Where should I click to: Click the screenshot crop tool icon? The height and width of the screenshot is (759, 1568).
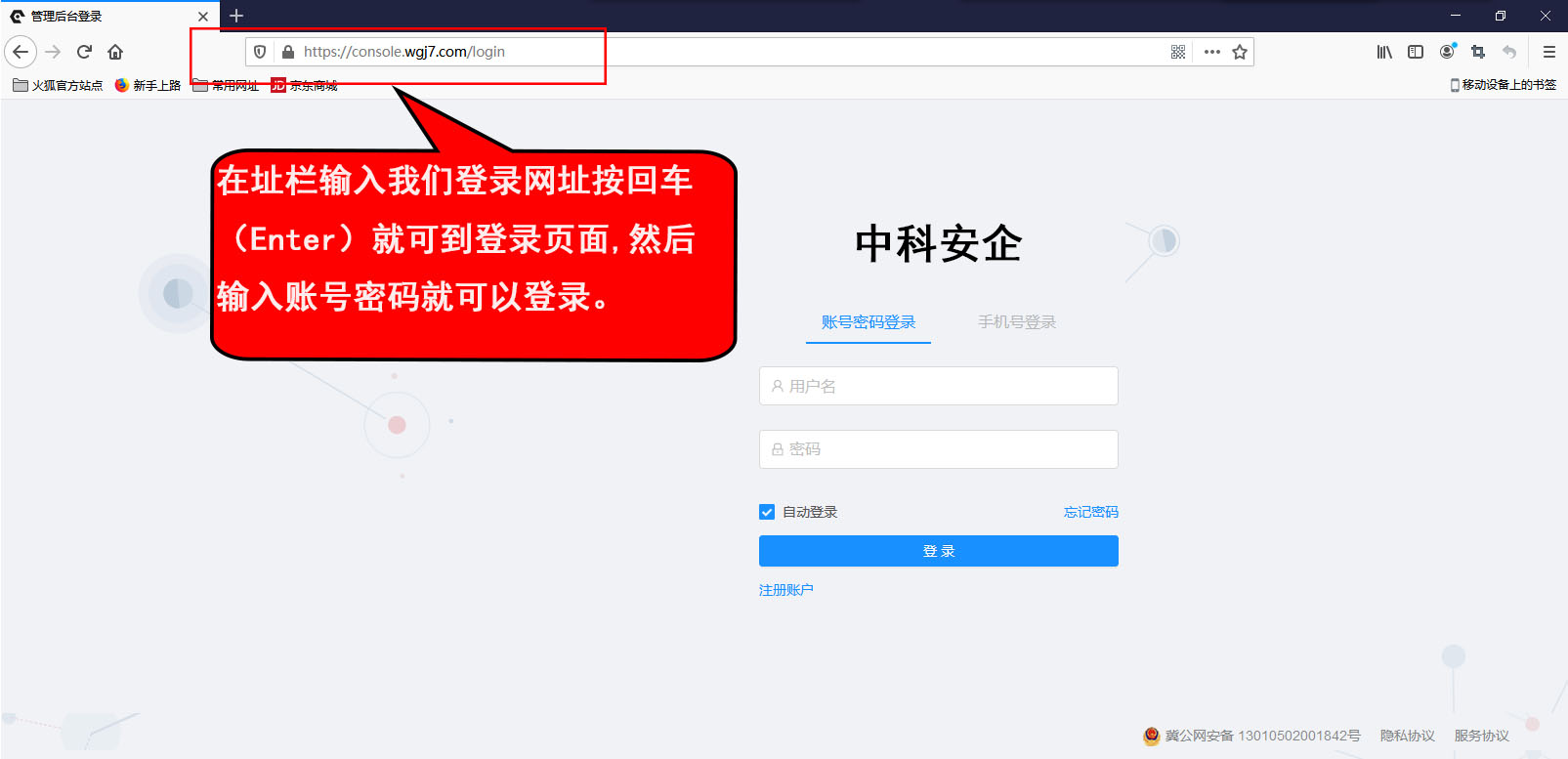tap(1478, 52)
